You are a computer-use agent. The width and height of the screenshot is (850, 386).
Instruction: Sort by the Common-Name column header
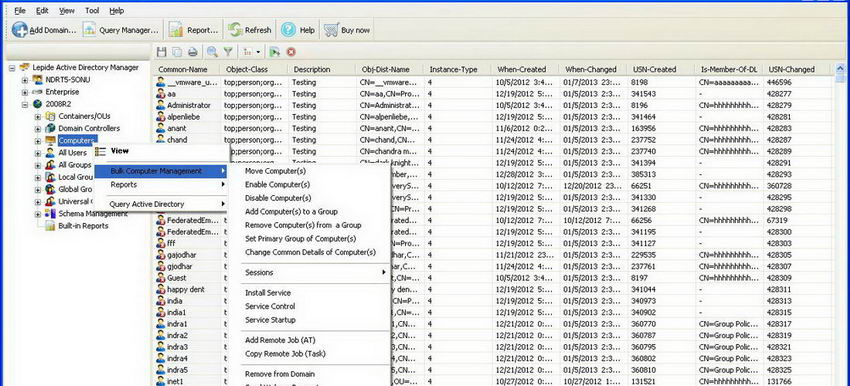(x=186, y=69)
